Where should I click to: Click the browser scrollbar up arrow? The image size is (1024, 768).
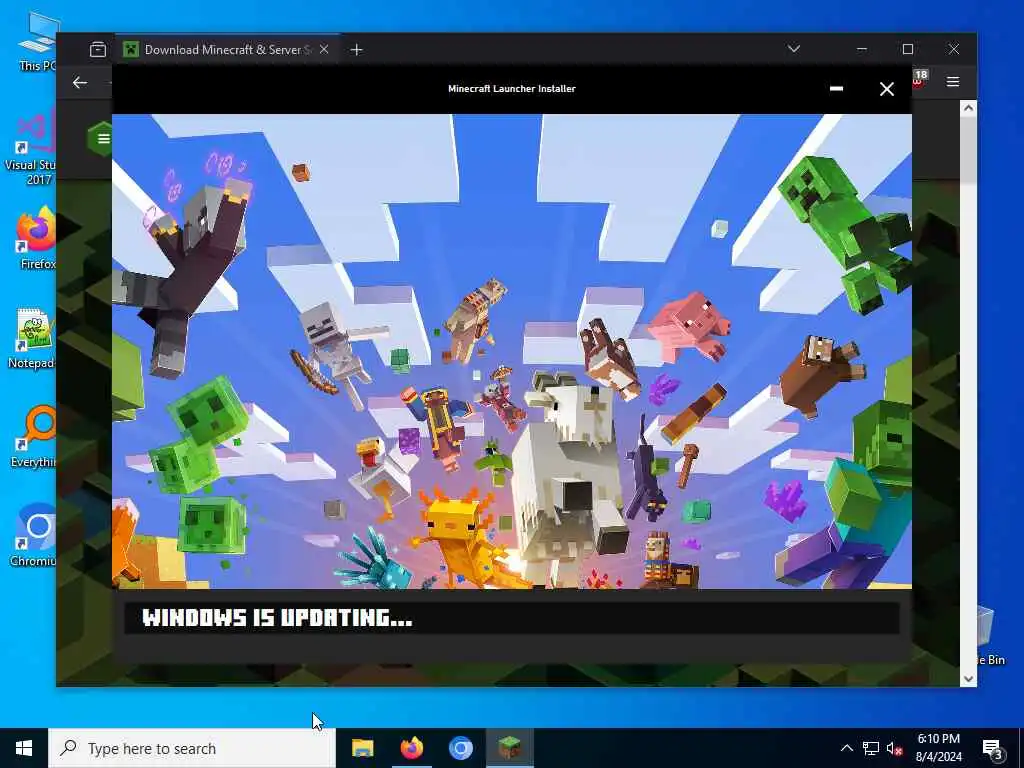click(x=968, y=108)
